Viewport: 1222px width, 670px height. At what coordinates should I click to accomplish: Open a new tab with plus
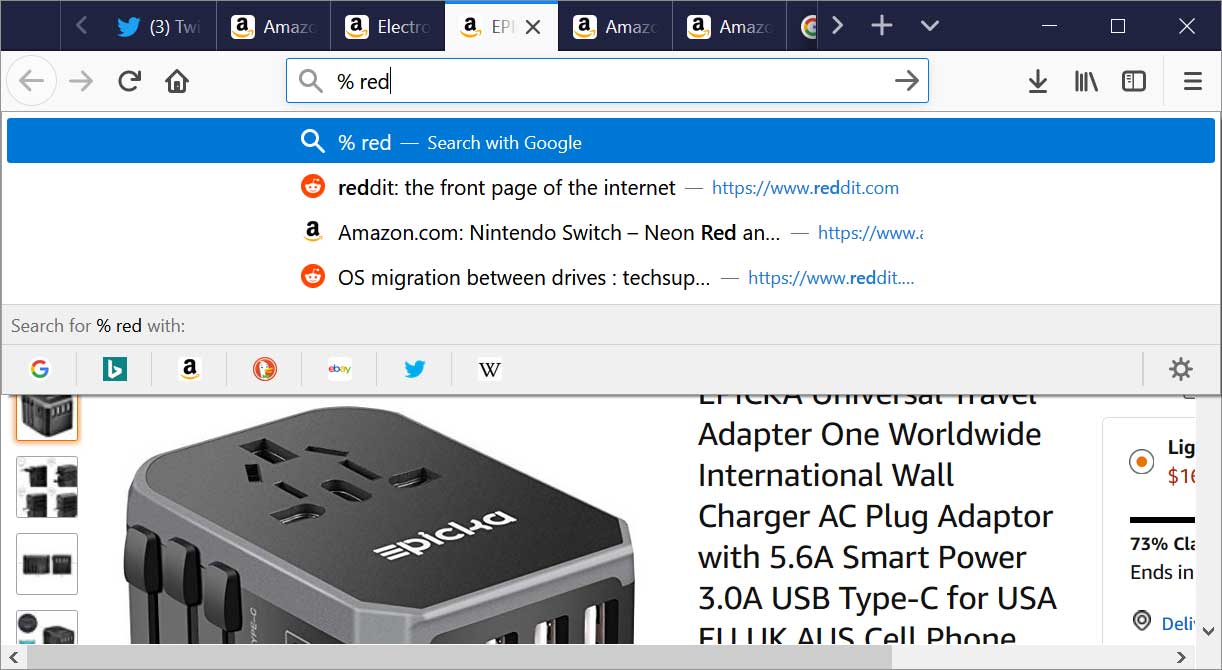881,26
